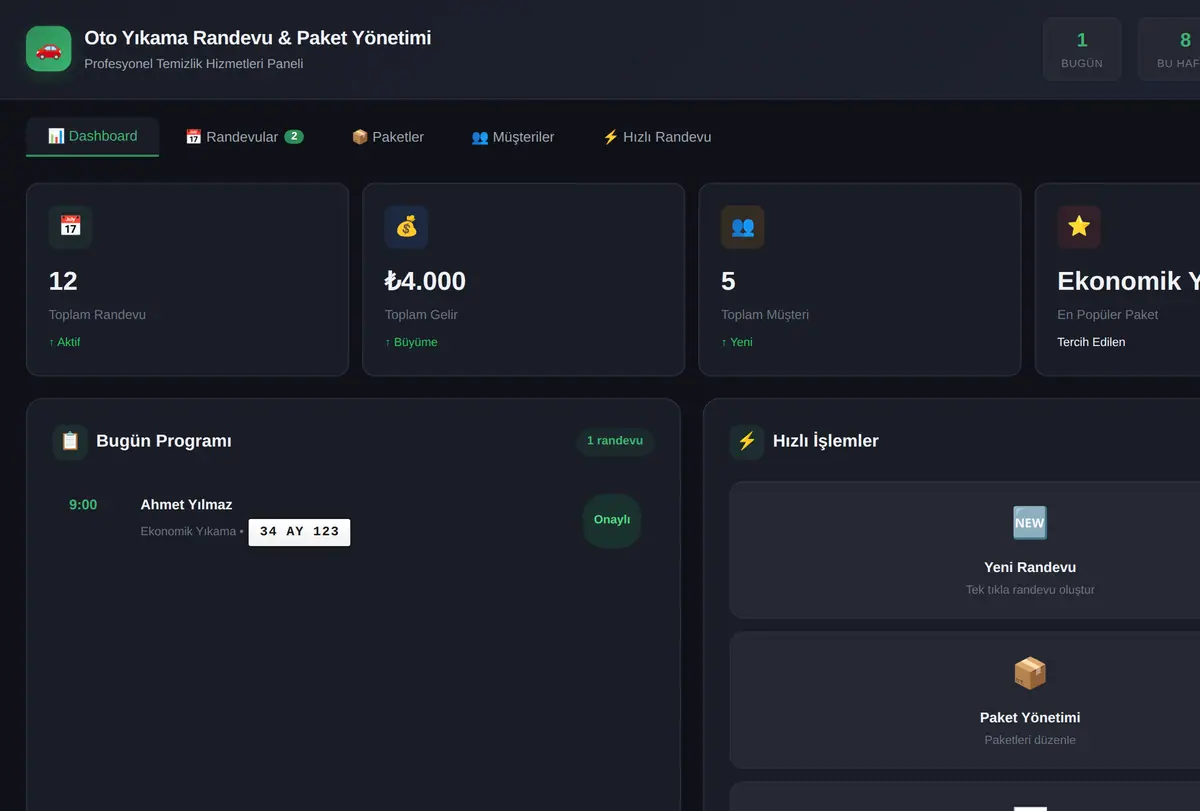Click the Aktif trend label
The image size is (1200, 811).
64,342
